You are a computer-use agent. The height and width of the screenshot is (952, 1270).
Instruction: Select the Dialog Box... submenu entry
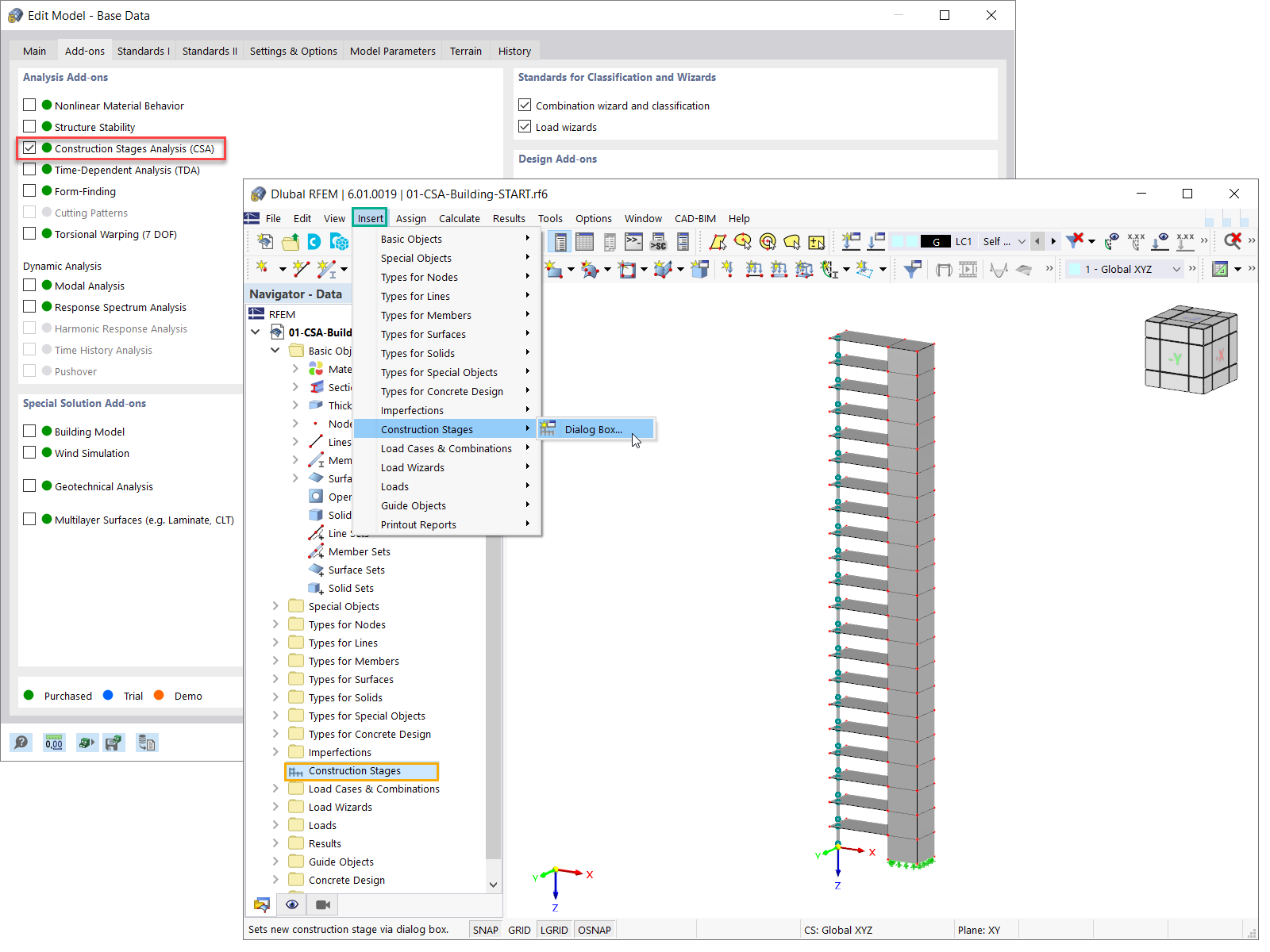click(x=595, y=429)
